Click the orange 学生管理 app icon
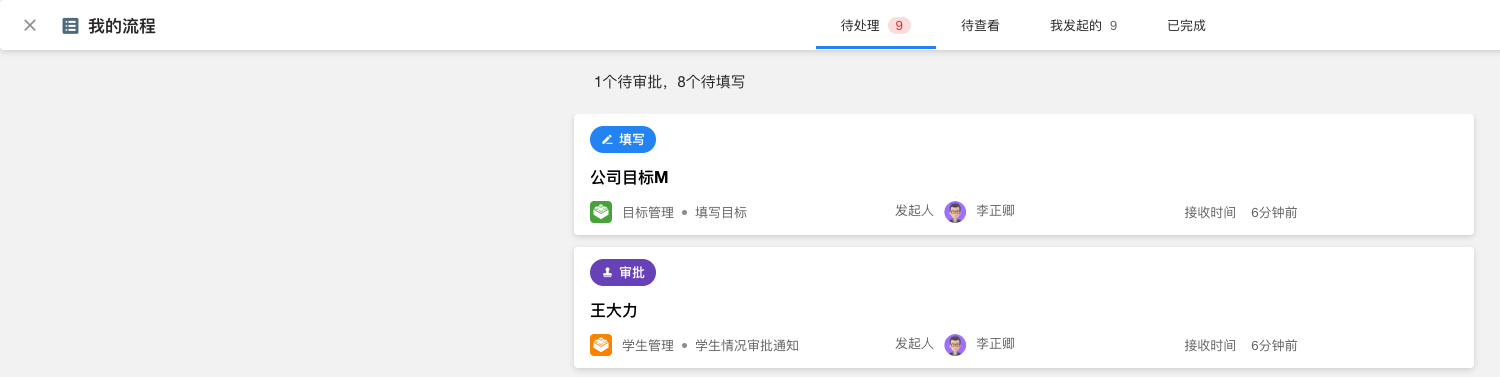The width and height of the screenshot is (1500, 377). coord(601,345)
